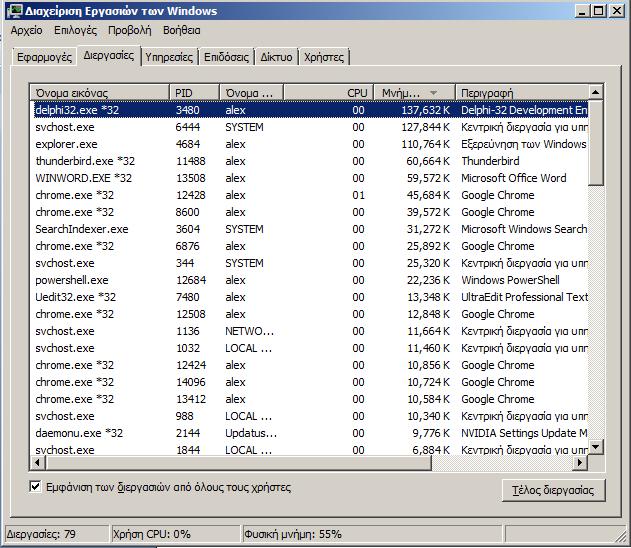
Task: Click the vertical scrollbar thumb
Action: (x=596, y=143)
